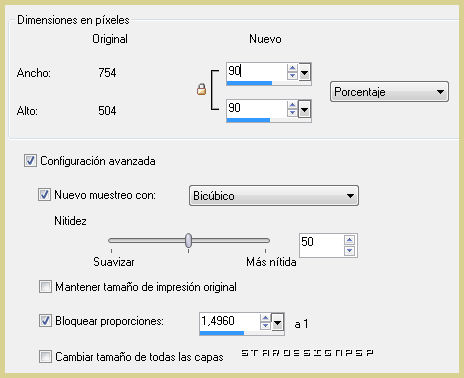Decrease Nitidez value with down arrow

coord(349,250)
